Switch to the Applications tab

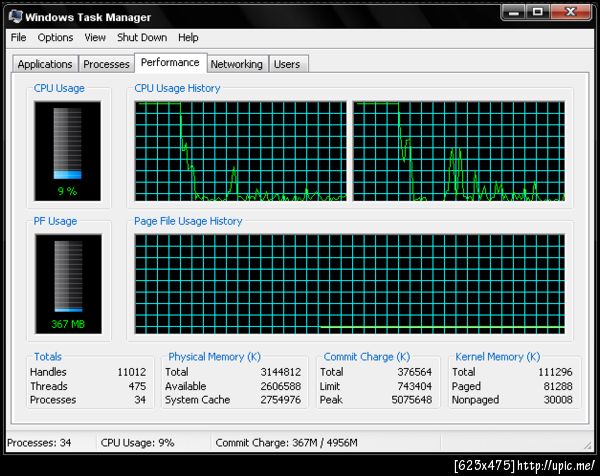45,64
